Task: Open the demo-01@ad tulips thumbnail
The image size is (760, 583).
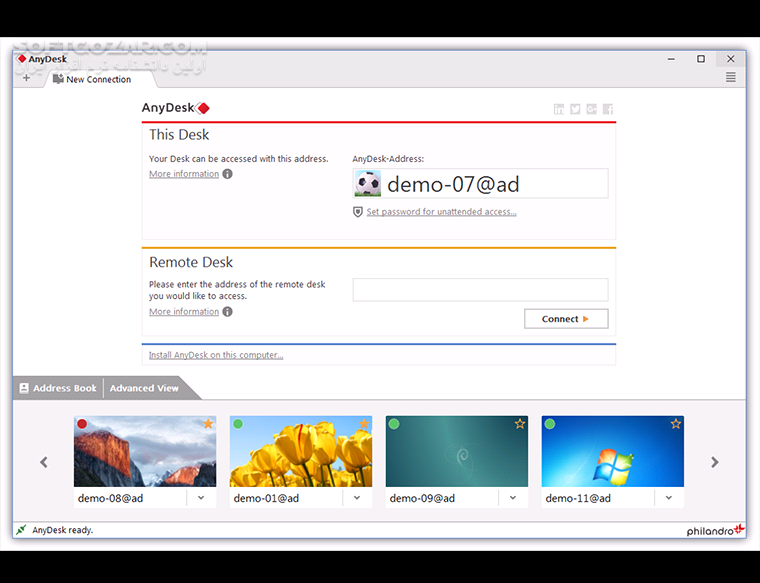Action: click(x=301, y=451)
